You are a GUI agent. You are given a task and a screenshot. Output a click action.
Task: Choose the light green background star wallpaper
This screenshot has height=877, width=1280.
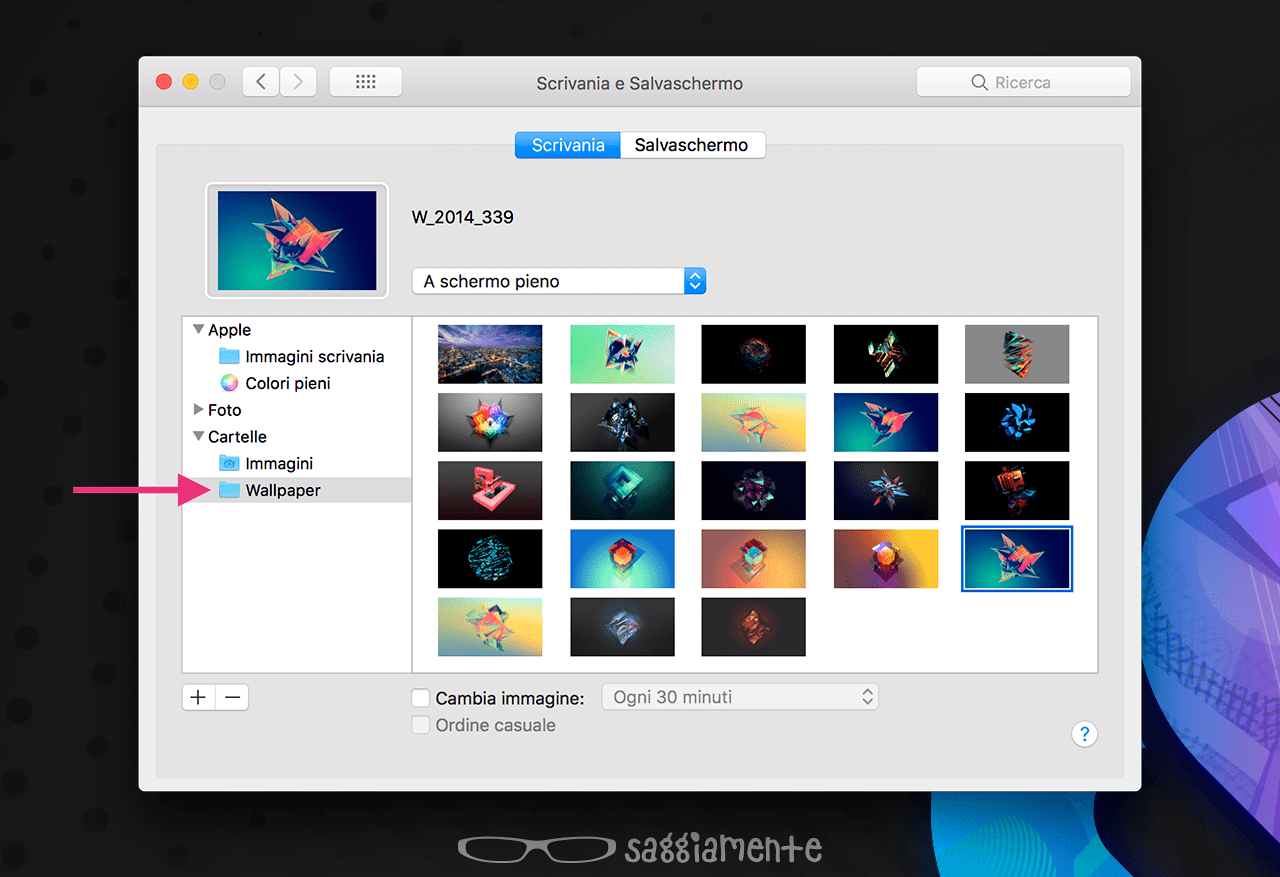click(622, 354)
